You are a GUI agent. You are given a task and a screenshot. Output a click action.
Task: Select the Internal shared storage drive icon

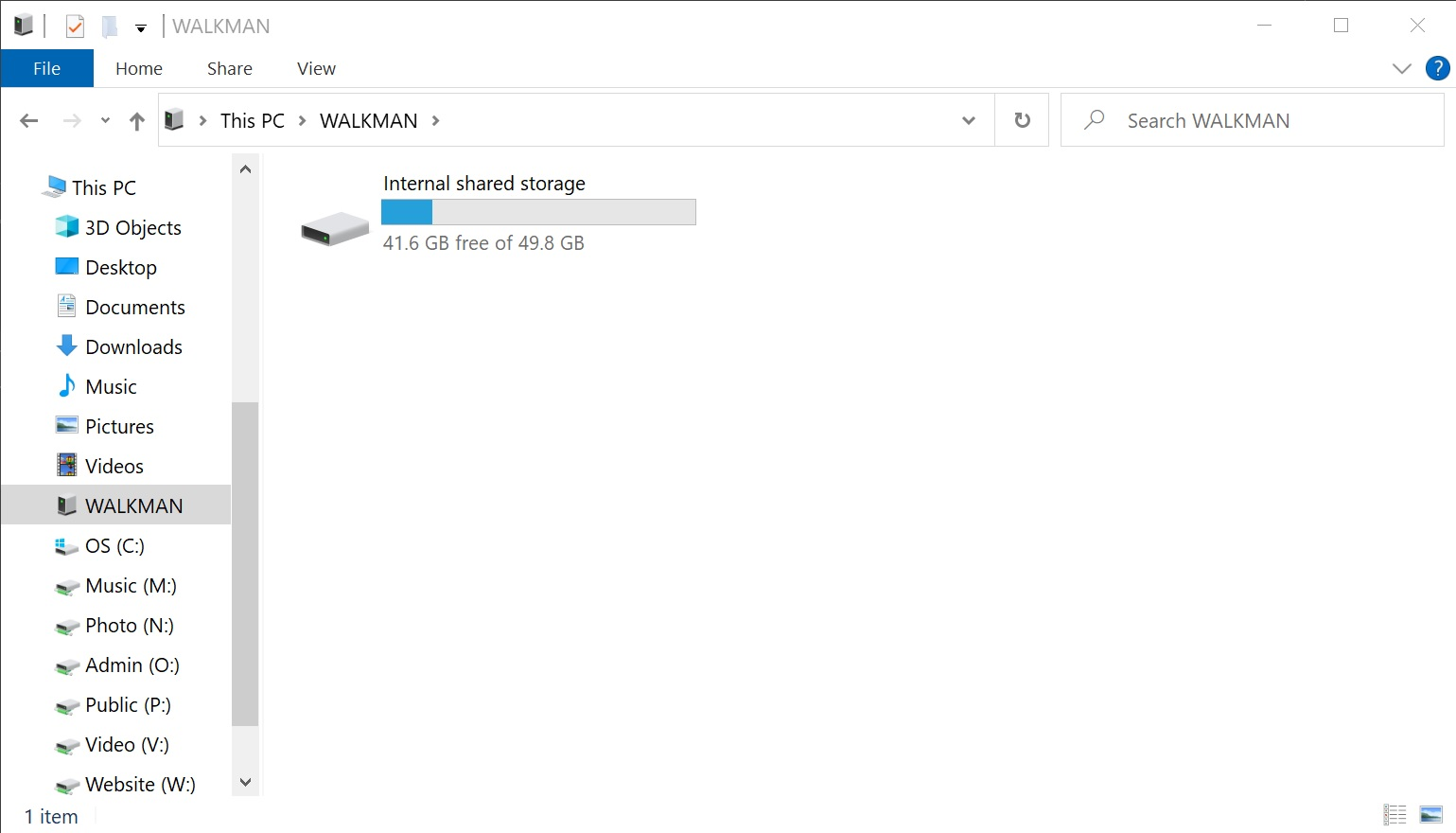click(335, 228)
